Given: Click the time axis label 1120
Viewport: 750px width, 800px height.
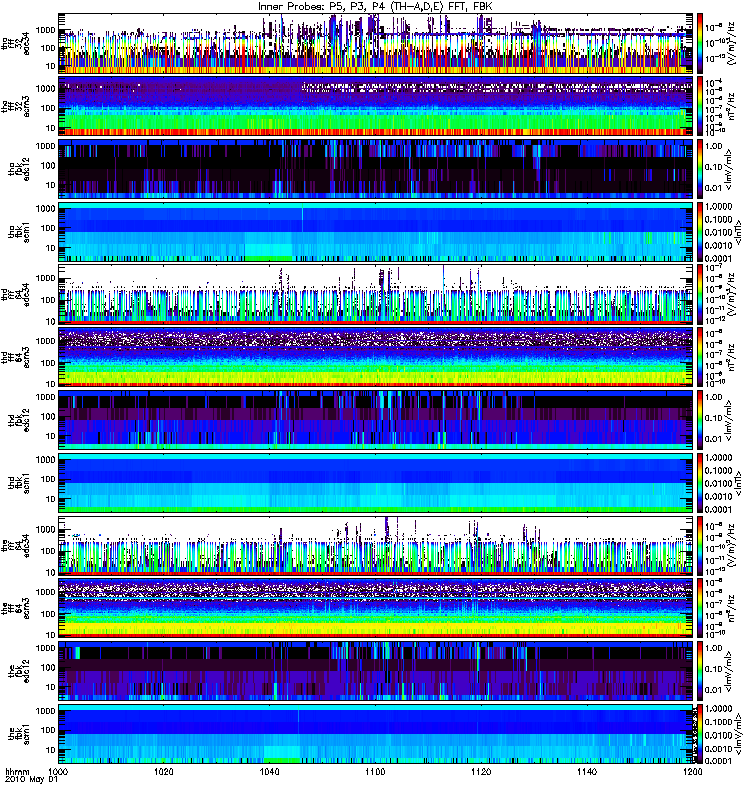Looking at the screenshot, I should point(481,771).
